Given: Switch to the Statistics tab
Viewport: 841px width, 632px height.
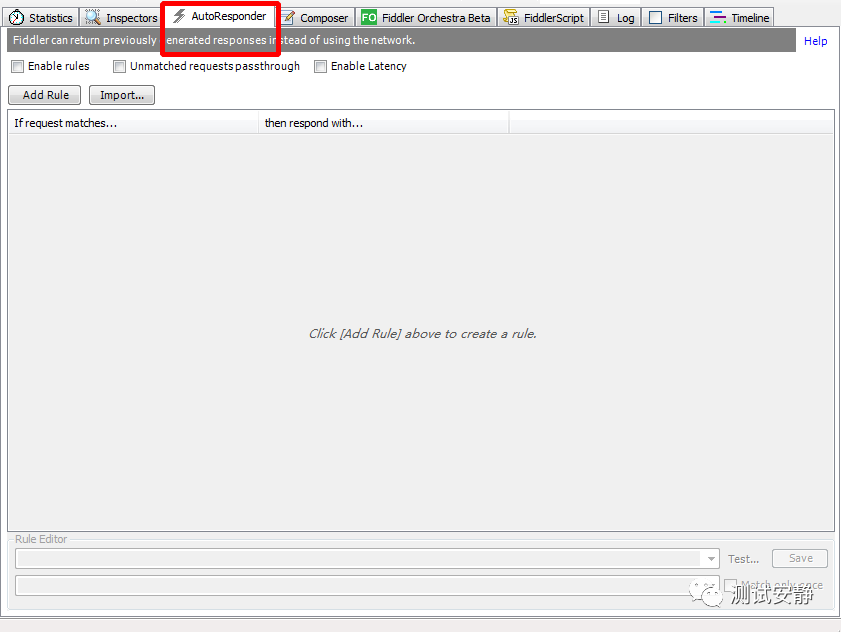Looking at the screenshot, I should (41, 17).
